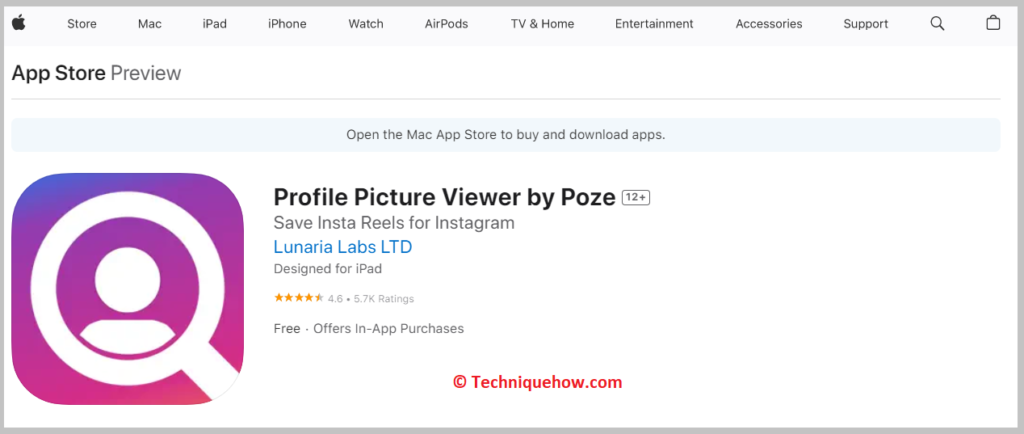This screenshot has height=434, width=1024.
Task: Open the AirPods menu item
Action: [446, 24]
